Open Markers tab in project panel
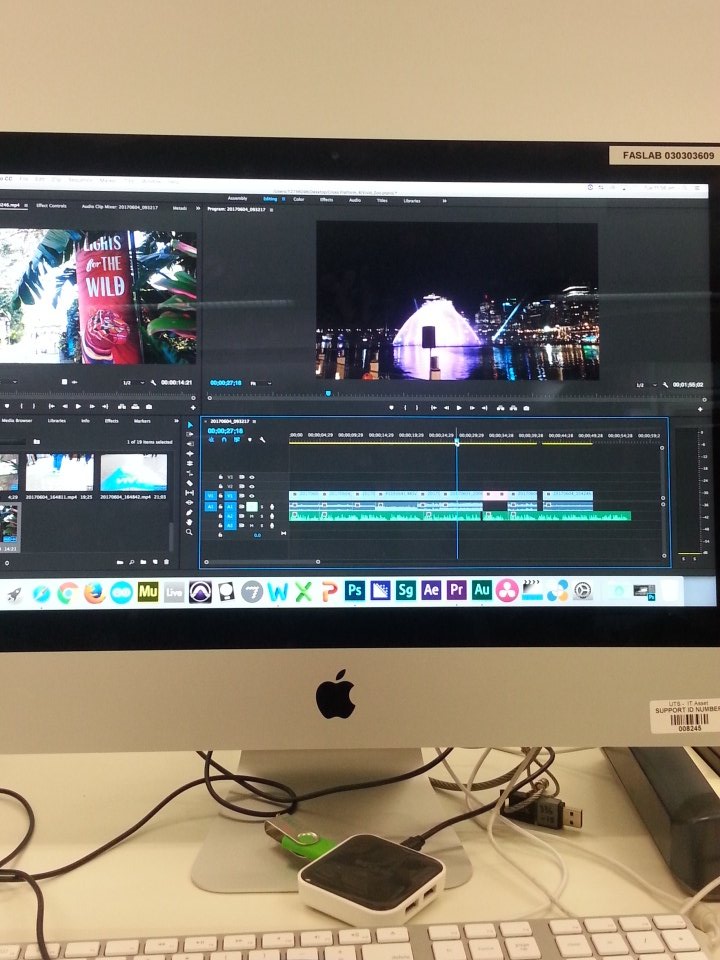Screen dimensions: 720x960 coord(142,421)
